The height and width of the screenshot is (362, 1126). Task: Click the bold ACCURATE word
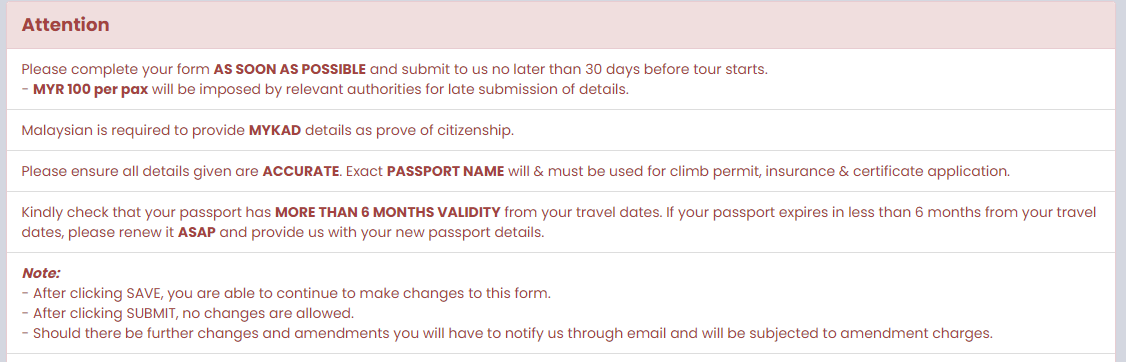click(301, 172)
